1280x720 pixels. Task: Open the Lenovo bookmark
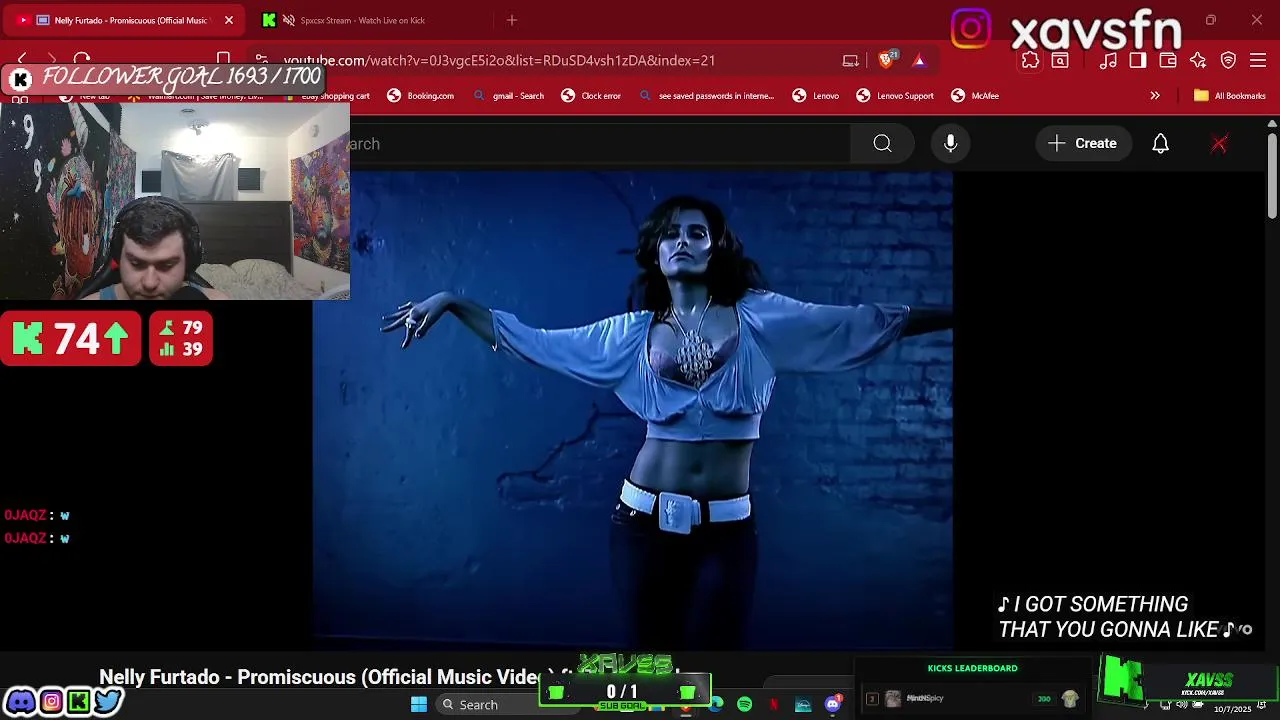tap(816, 96)
